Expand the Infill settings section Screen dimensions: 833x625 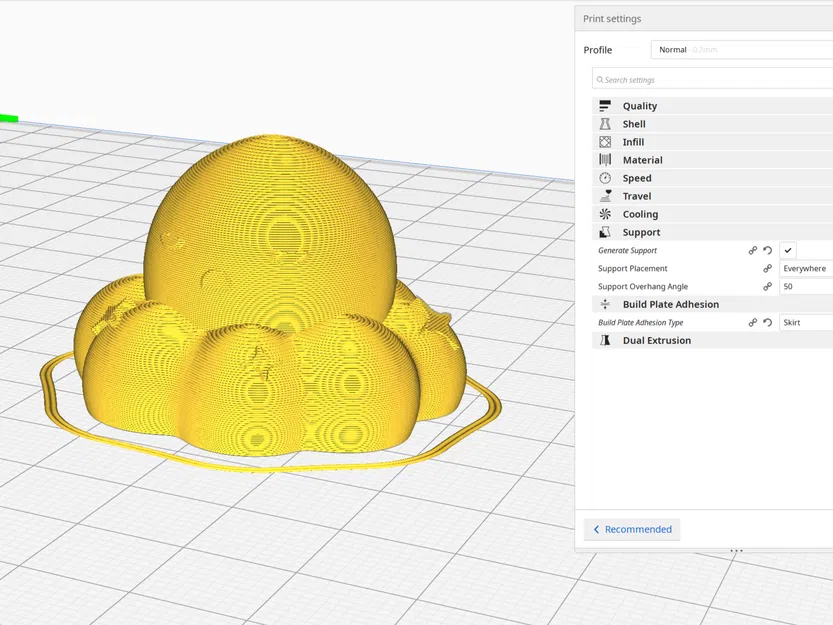[x=712, y=142]
